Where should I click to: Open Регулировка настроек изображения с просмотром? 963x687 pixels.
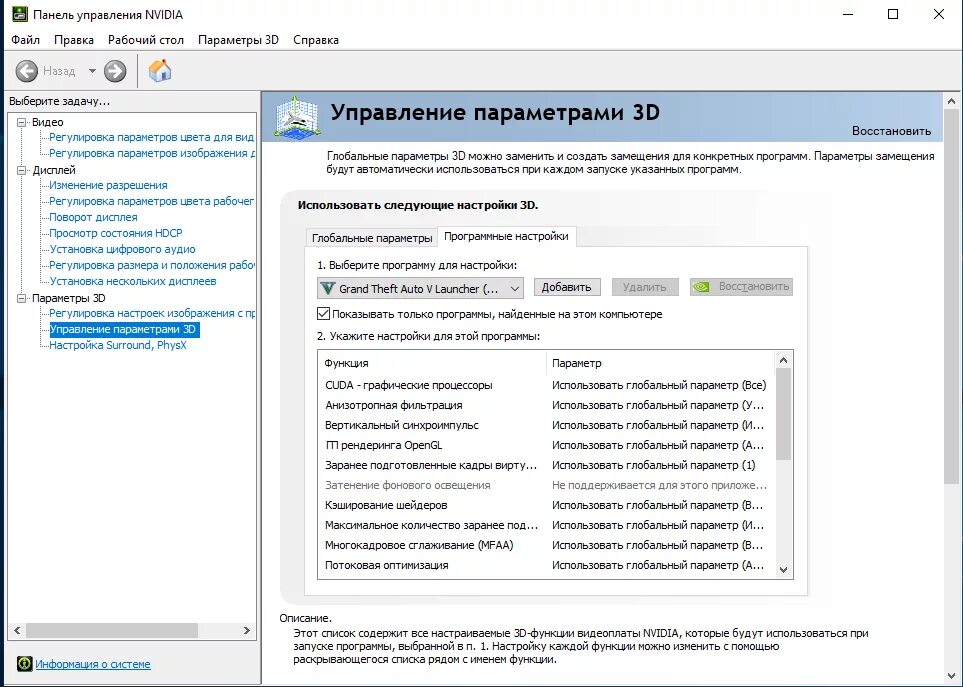pyautogui.click(x=152, y=313)
